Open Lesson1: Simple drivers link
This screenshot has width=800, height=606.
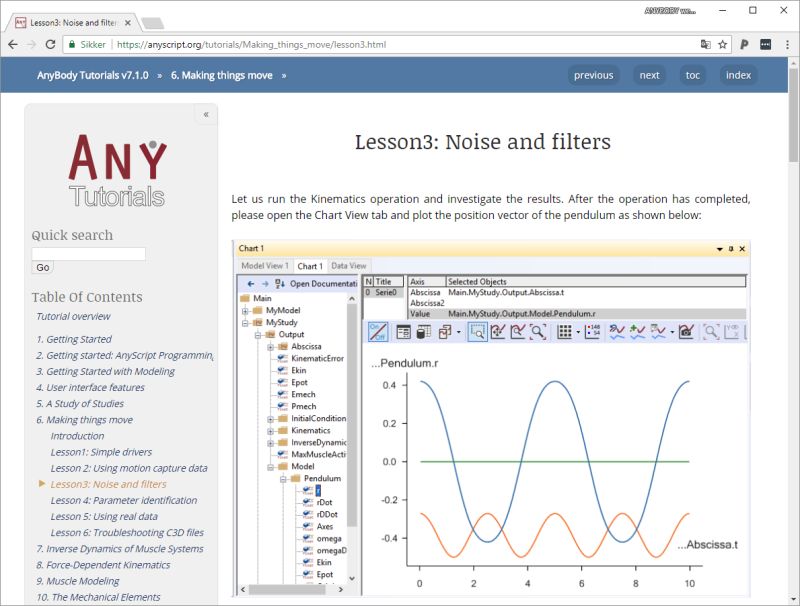click(101, 452)
